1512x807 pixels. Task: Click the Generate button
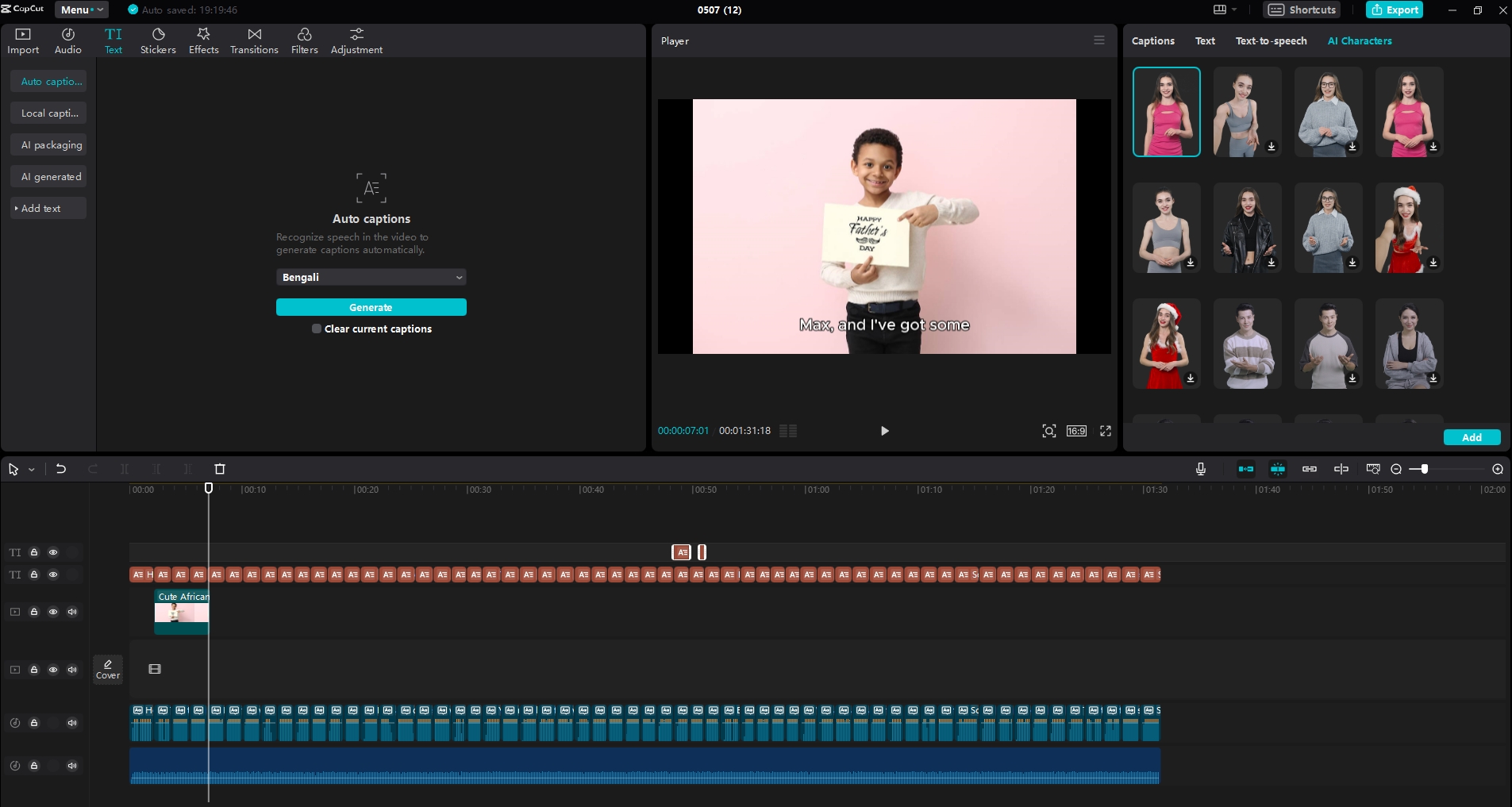(x=371, y=307)
